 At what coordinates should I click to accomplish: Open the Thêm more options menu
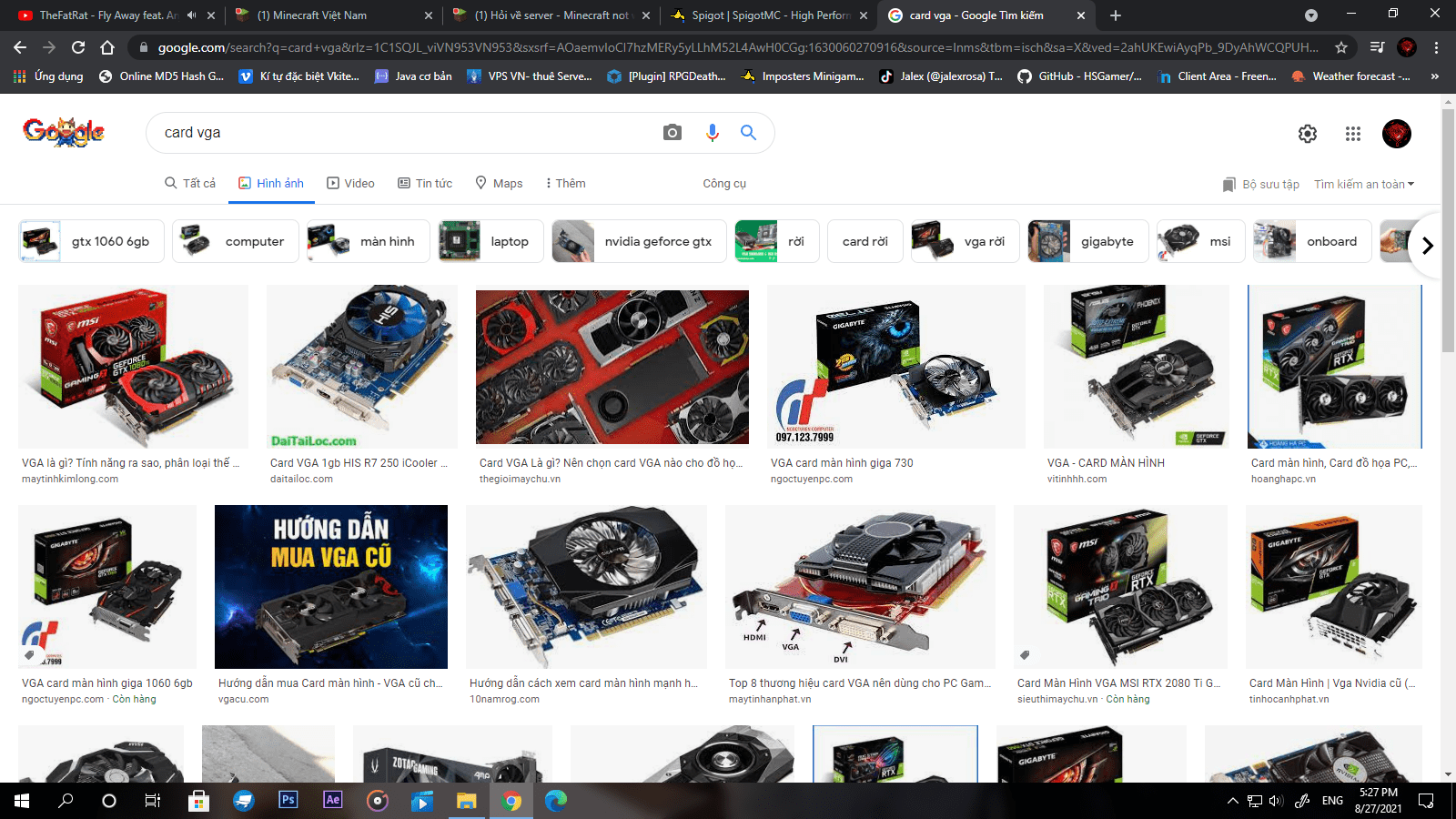click(565, 183)
